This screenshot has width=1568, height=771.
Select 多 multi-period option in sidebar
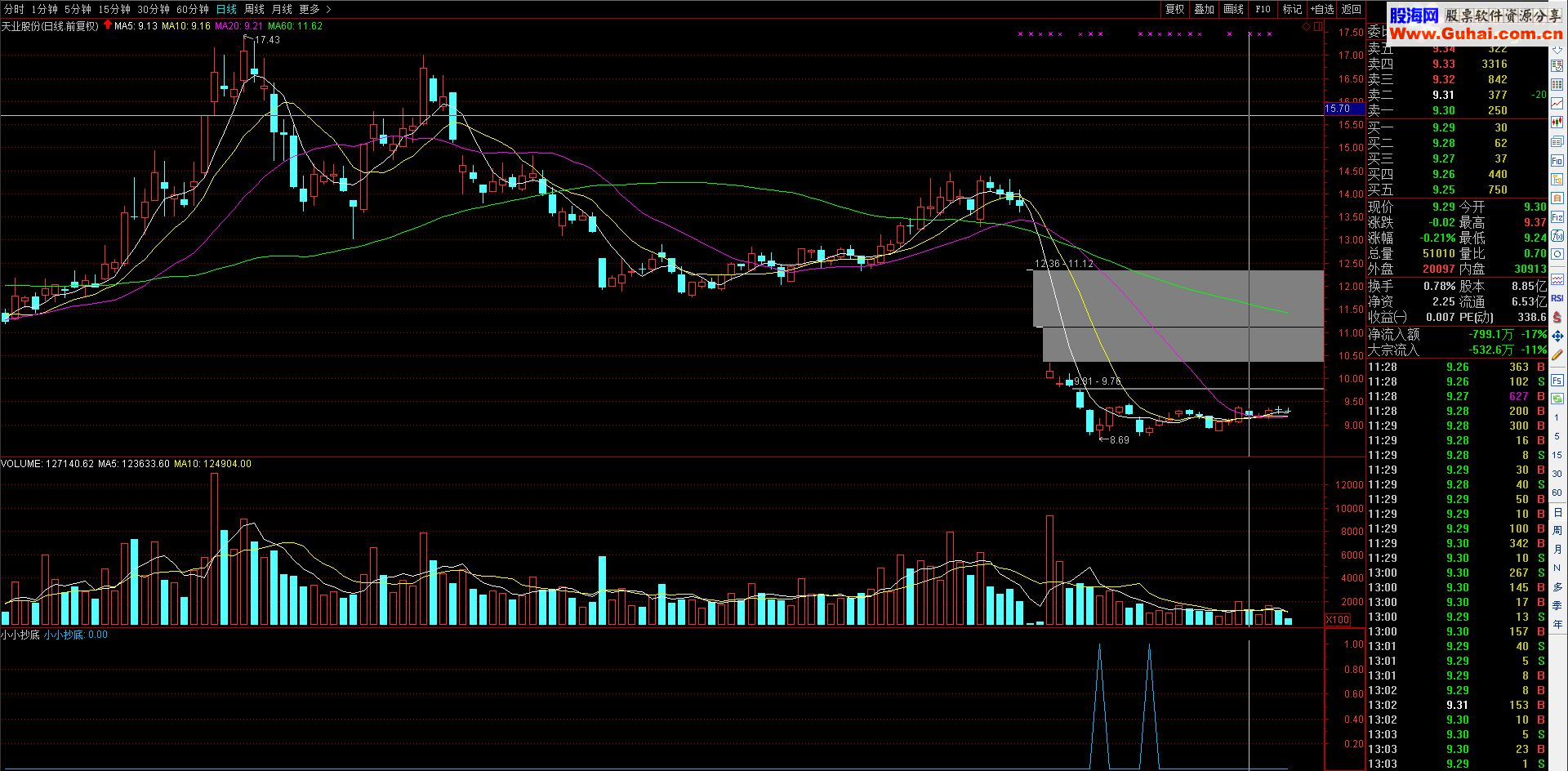point(1557,587)
